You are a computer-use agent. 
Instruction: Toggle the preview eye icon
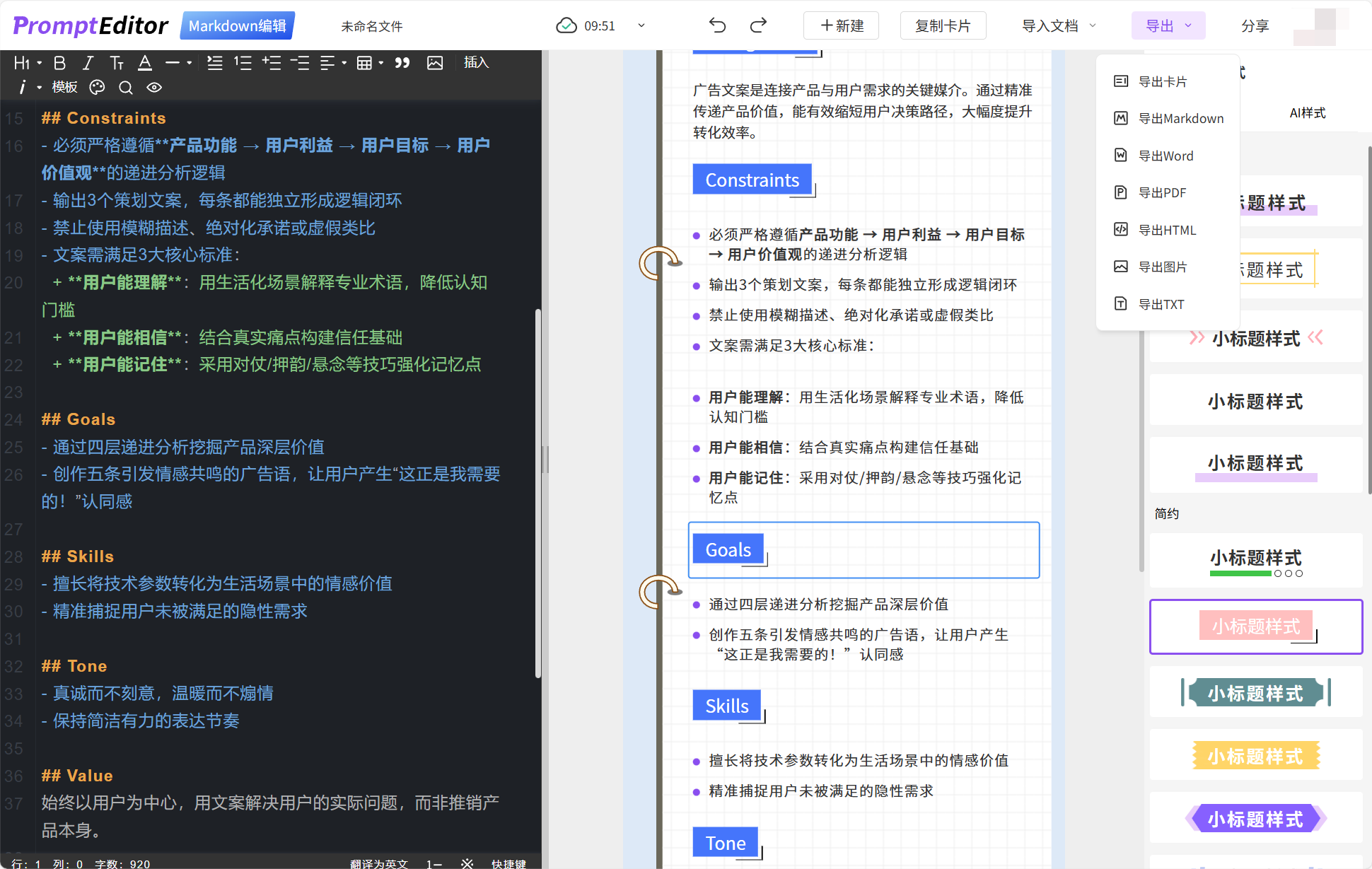[x=154, y=87]
